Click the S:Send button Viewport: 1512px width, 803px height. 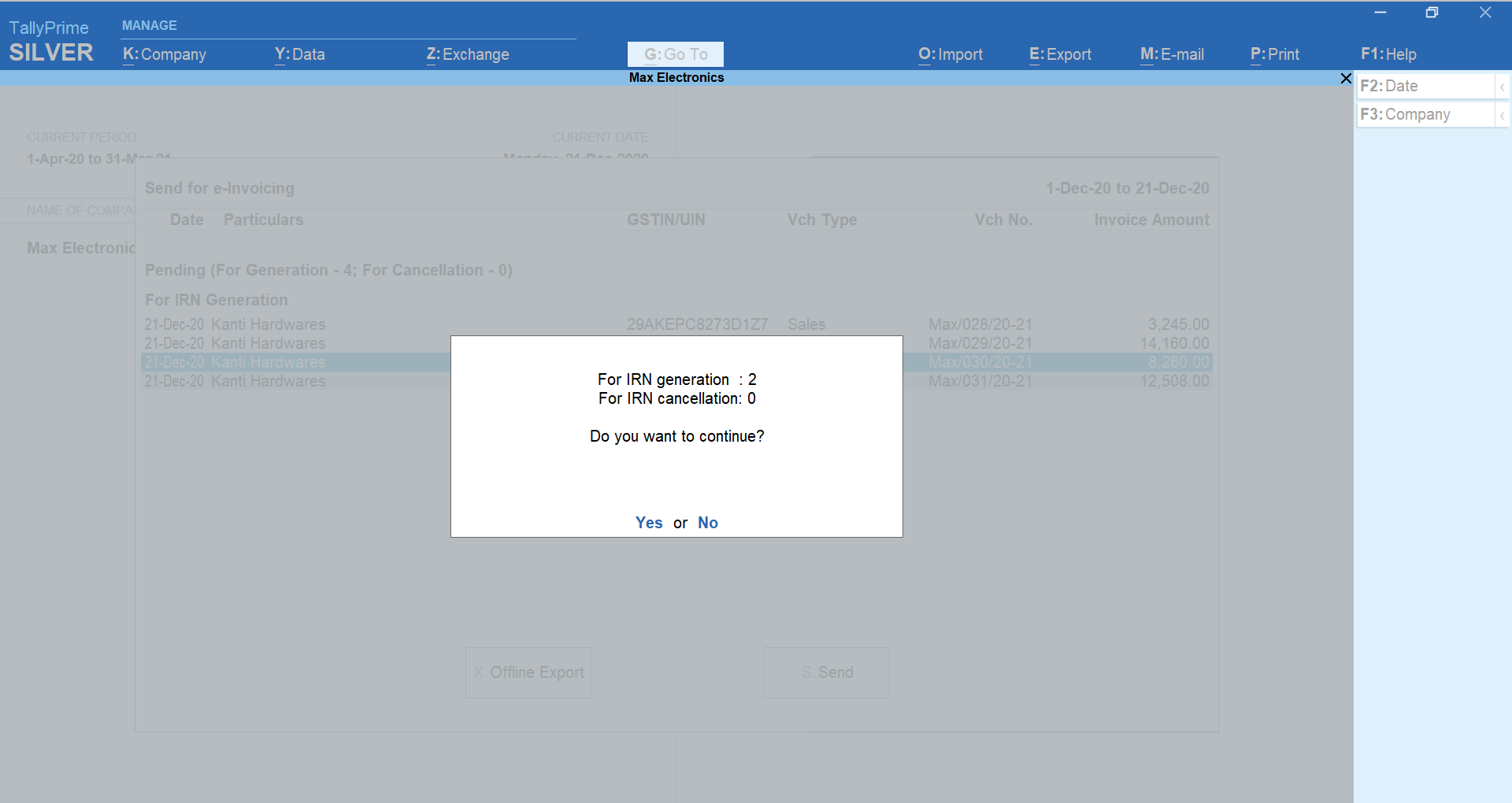(827, 672)
